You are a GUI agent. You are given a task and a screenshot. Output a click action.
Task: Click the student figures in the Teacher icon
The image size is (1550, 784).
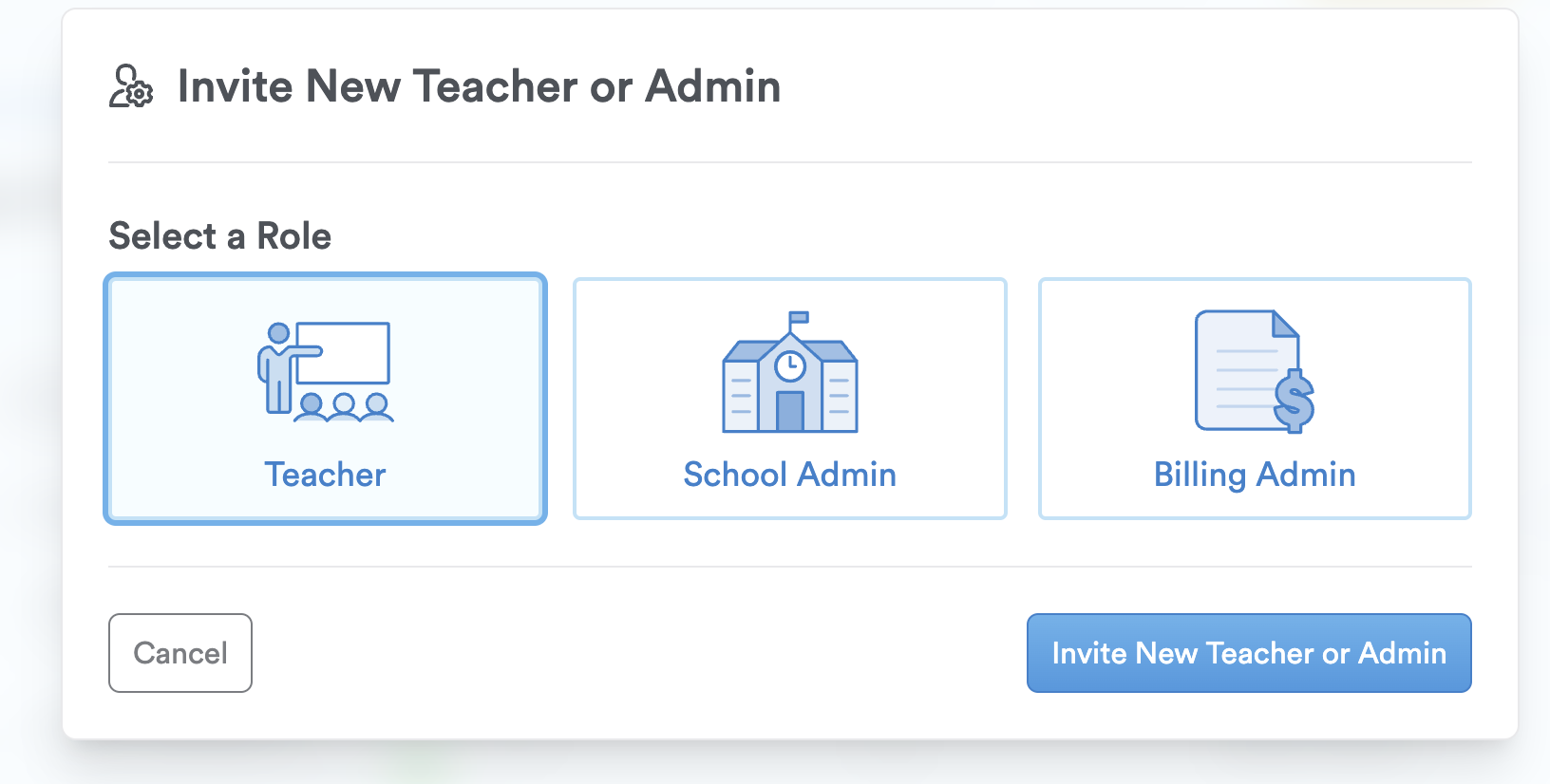(344, 408)
